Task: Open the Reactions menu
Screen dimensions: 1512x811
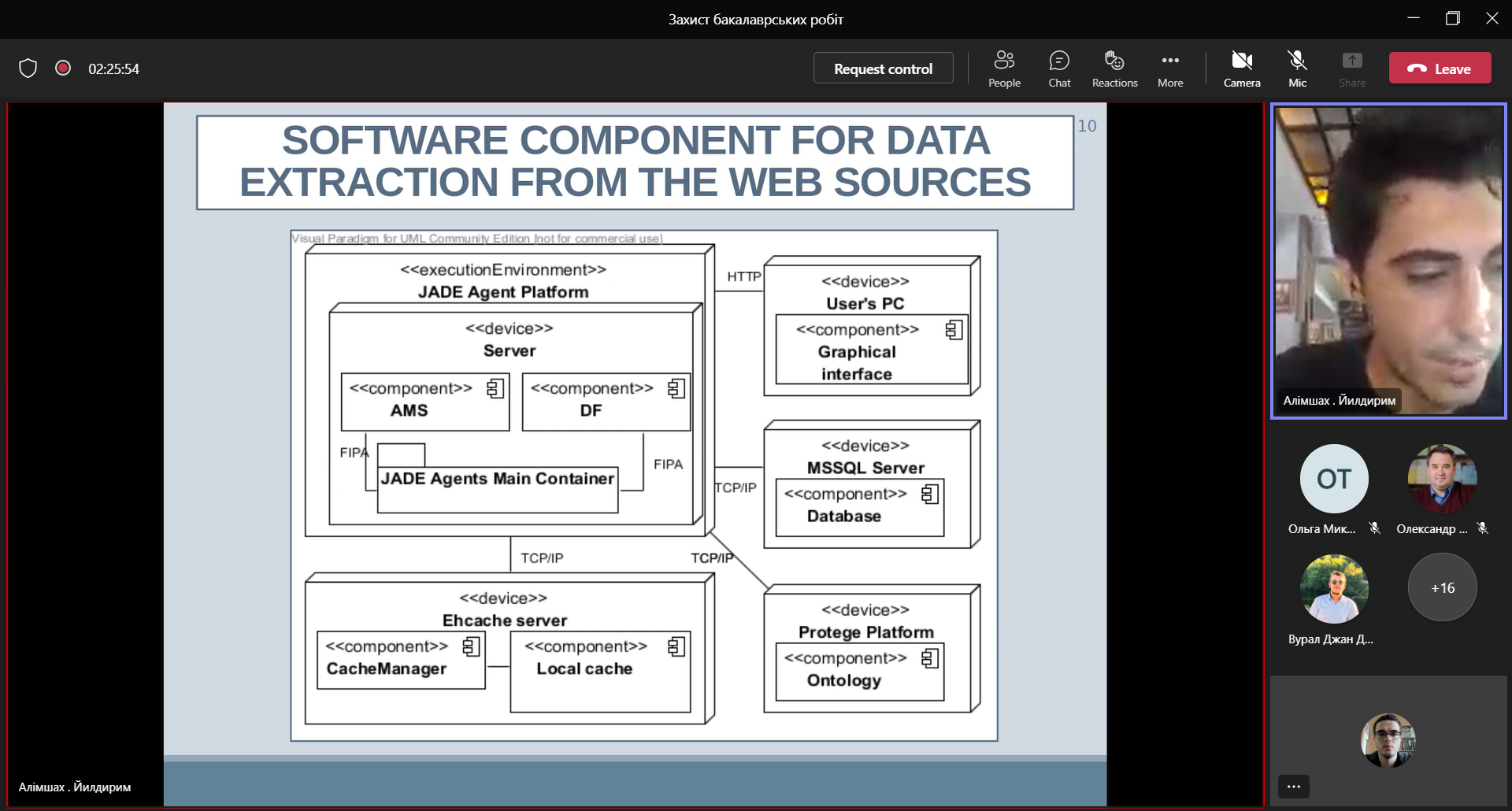Action: [x=1114, y=69]
